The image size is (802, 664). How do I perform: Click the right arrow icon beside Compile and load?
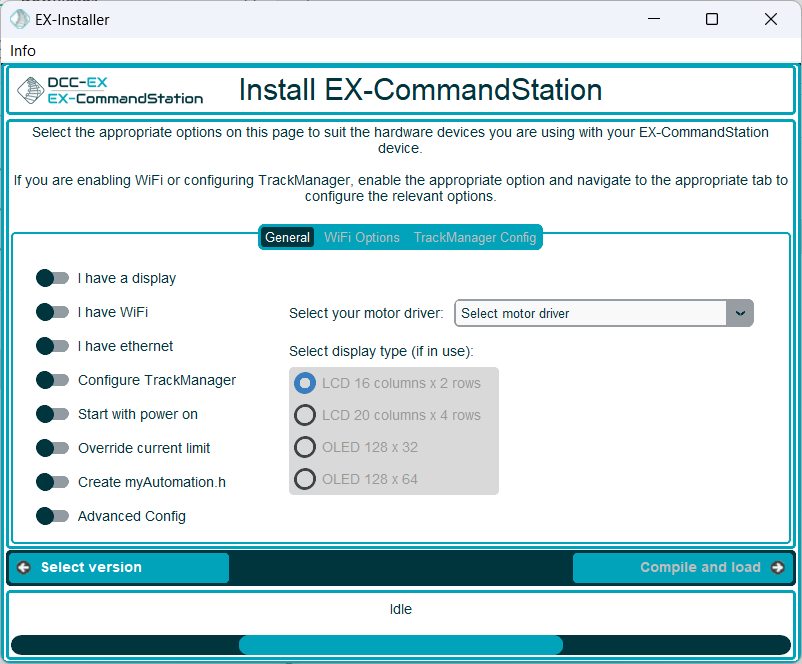(778, 568)
